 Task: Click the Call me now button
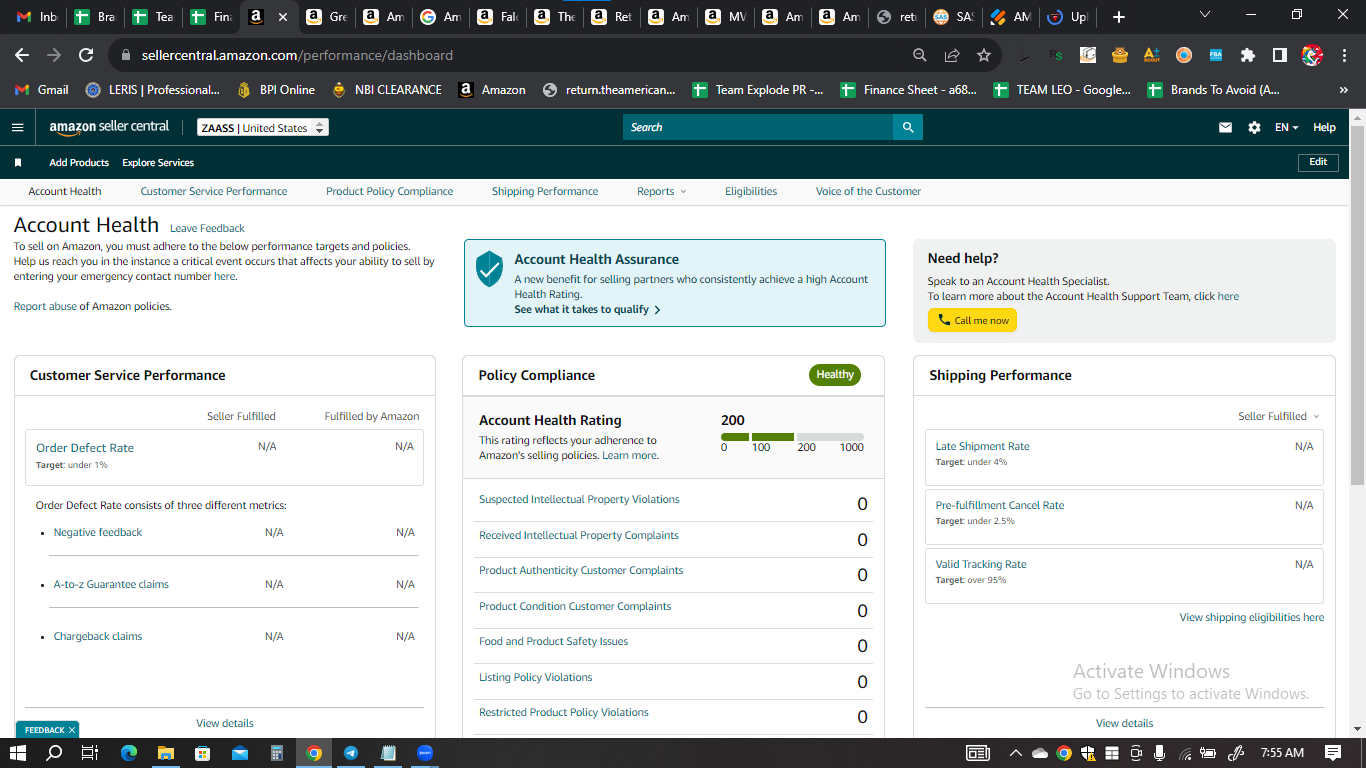(972, 320)
